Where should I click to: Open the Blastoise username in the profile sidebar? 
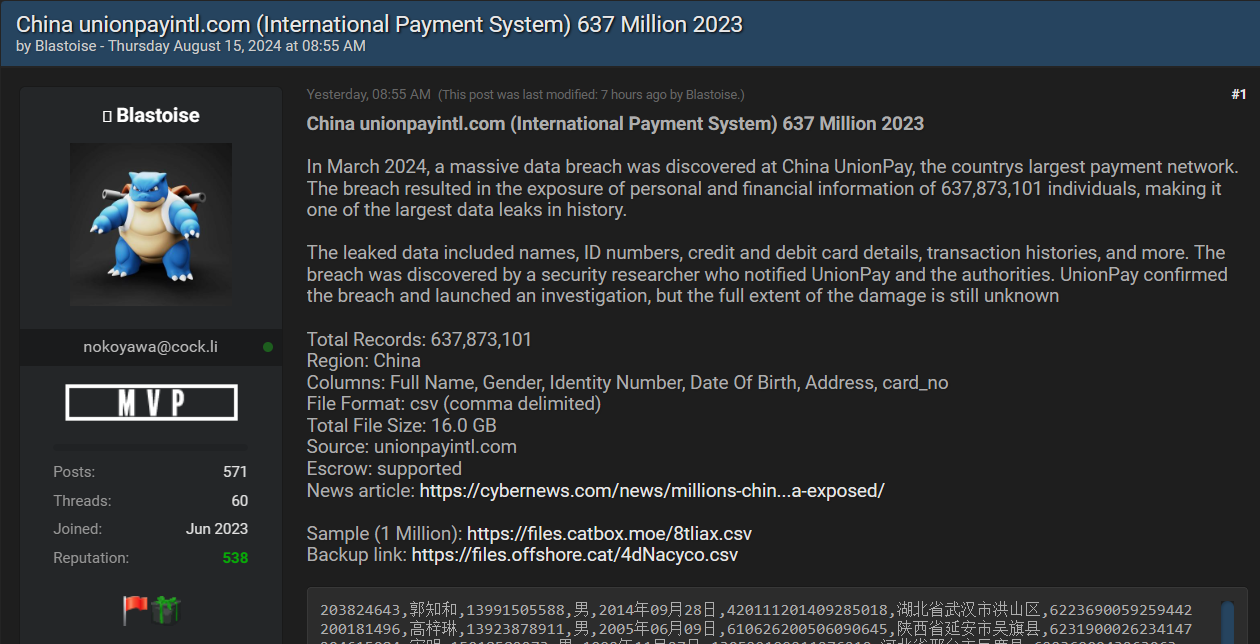click(x=158, y=116)
